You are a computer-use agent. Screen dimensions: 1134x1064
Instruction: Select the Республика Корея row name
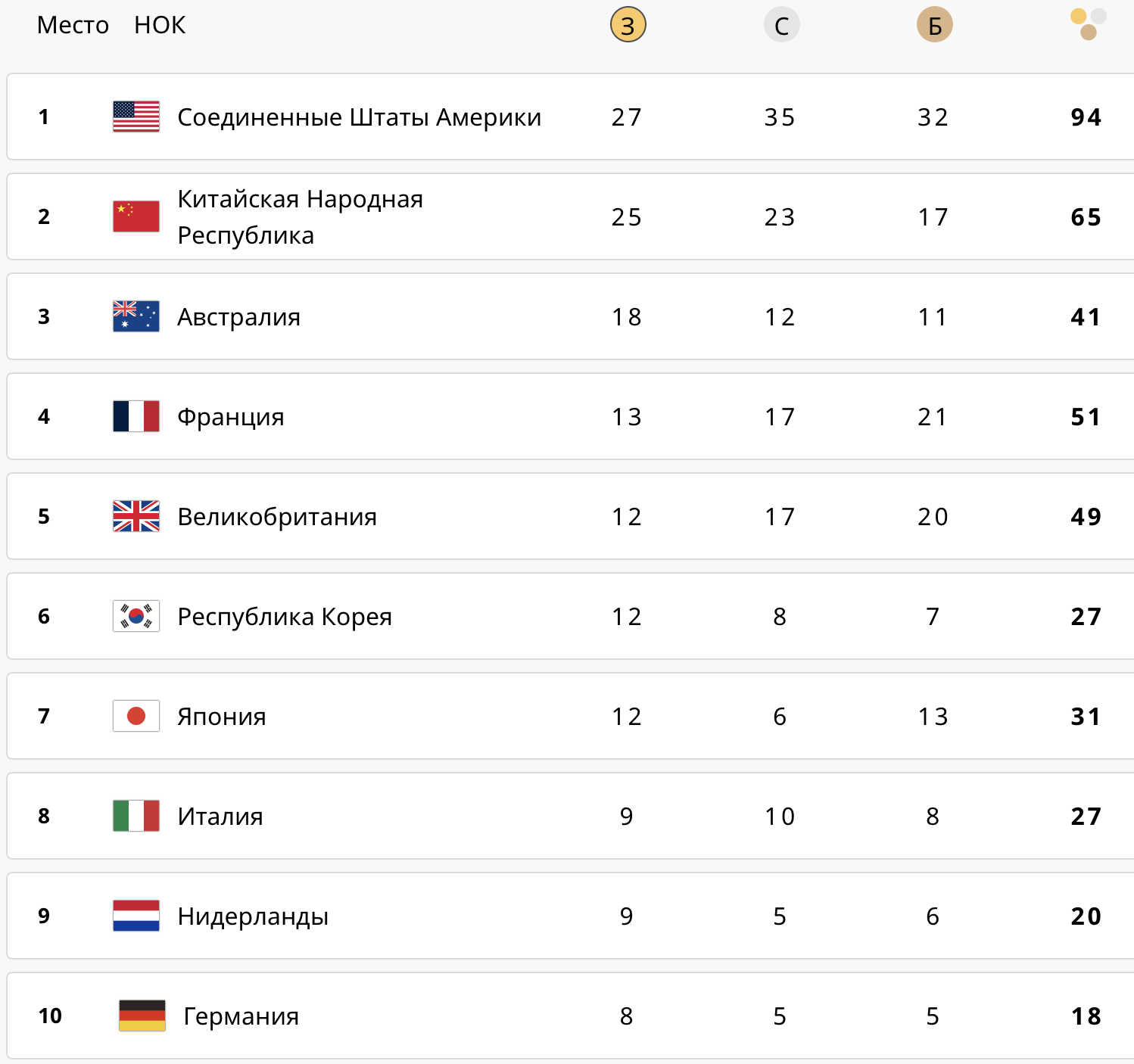pos(285,617)
